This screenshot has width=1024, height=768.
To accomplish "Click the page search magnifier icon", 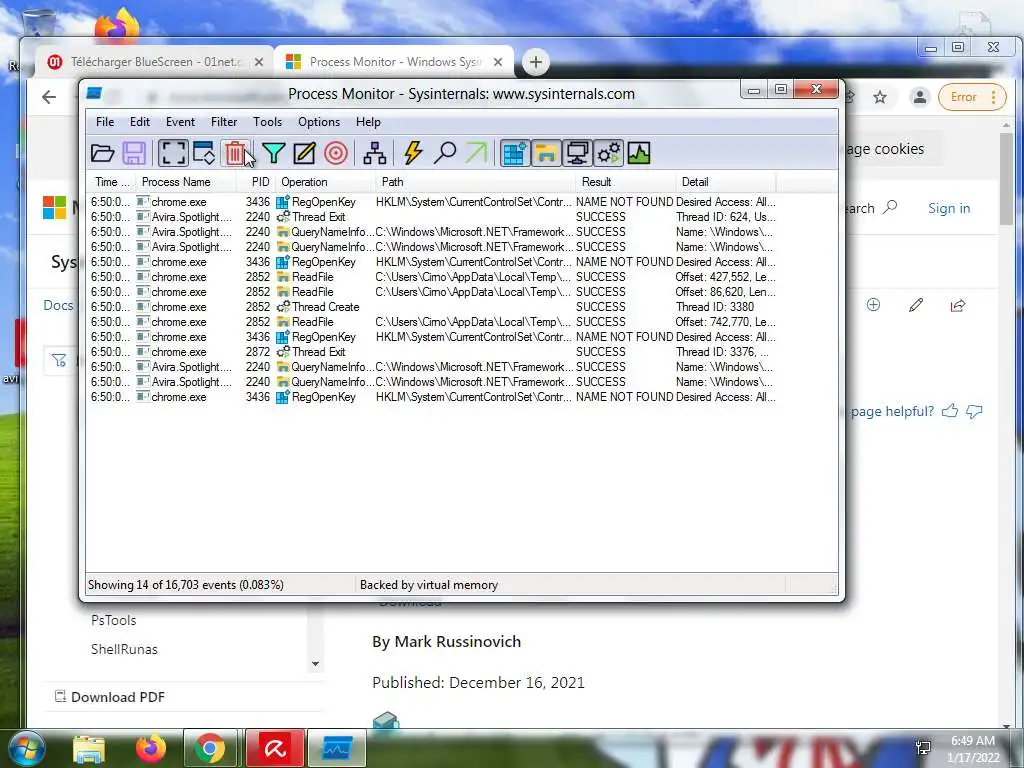I will 890,208.
